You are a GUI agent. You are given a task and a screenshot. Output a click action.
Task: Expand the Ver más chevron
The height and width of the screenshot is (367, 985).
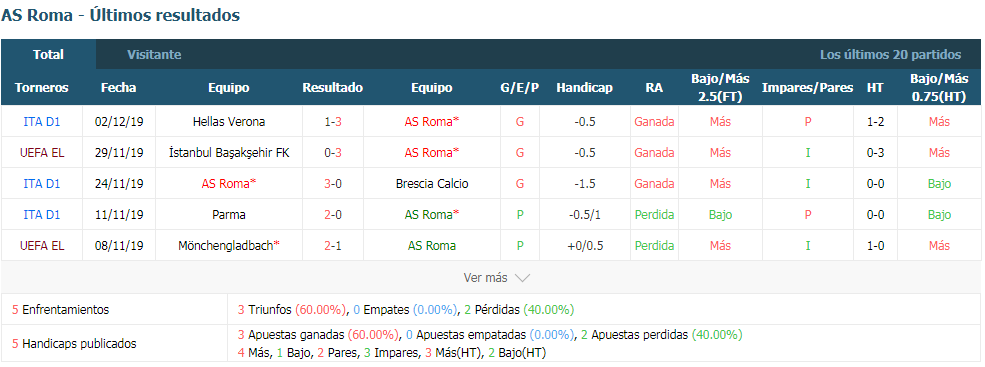click(x=522, y=278)
